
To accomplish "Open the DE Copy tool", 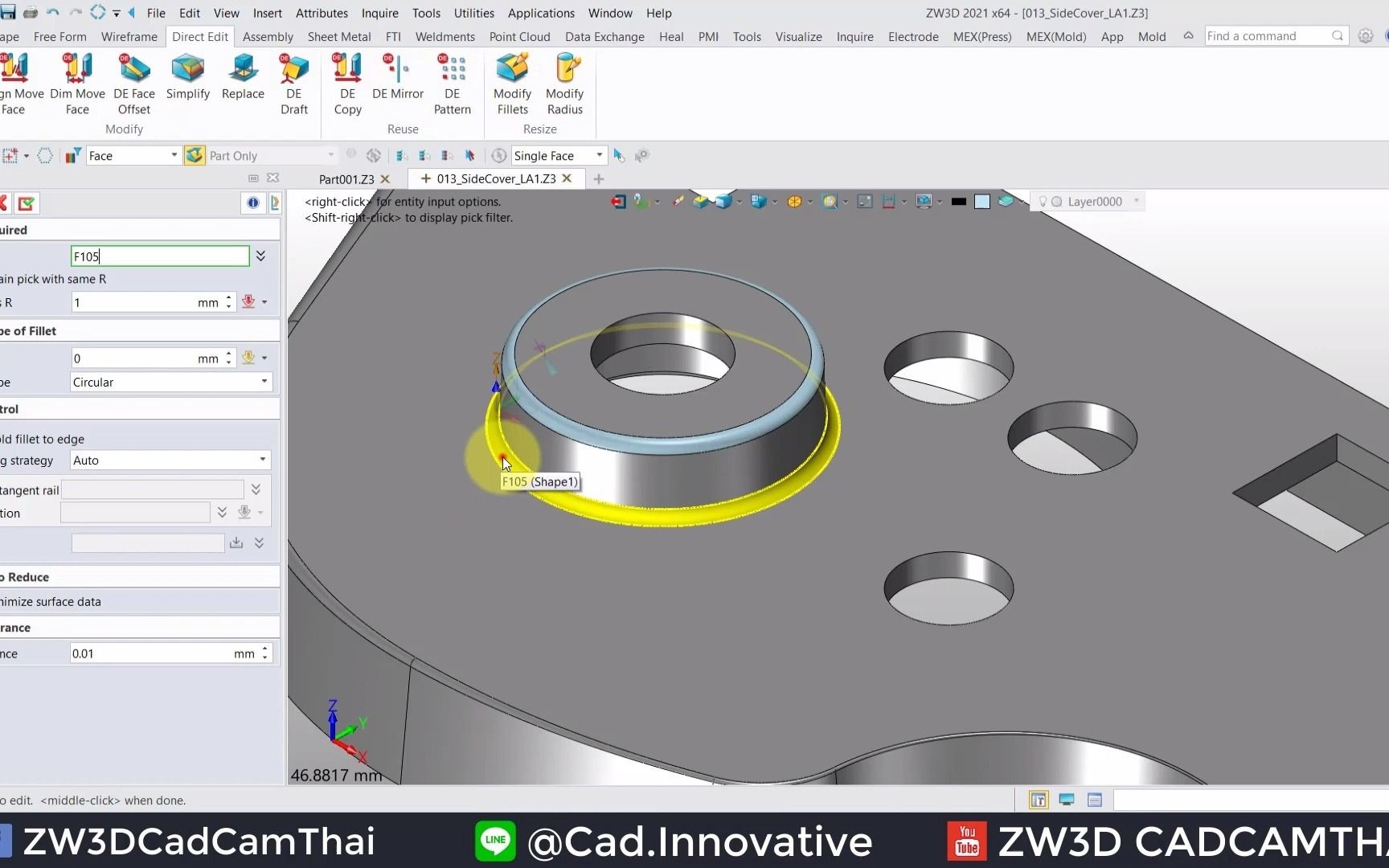I will 347,80.
